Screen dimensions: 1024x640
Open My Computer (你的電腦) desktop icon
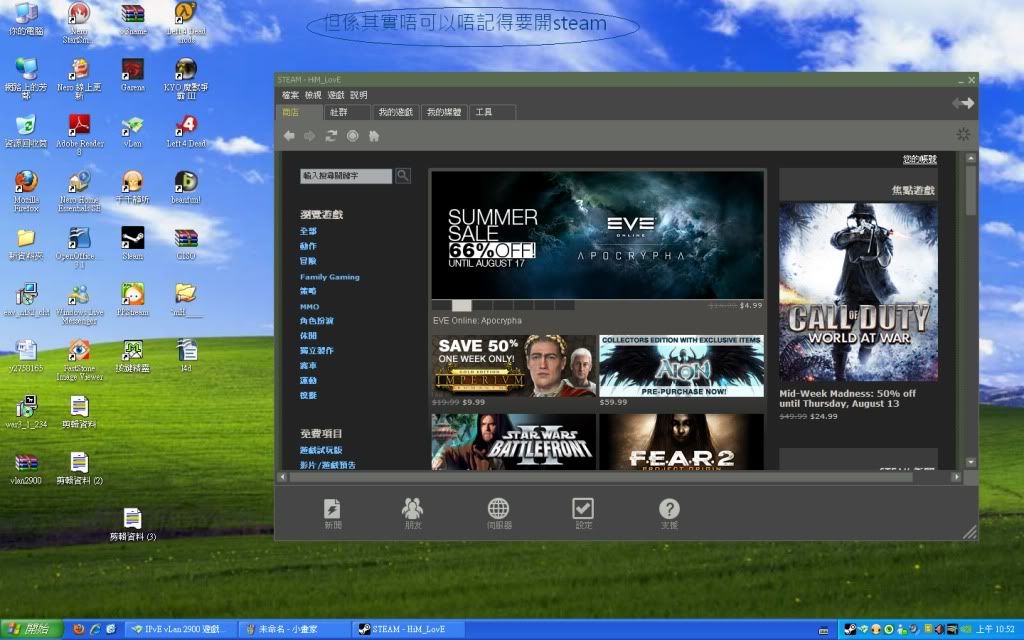tap(26, 18)
